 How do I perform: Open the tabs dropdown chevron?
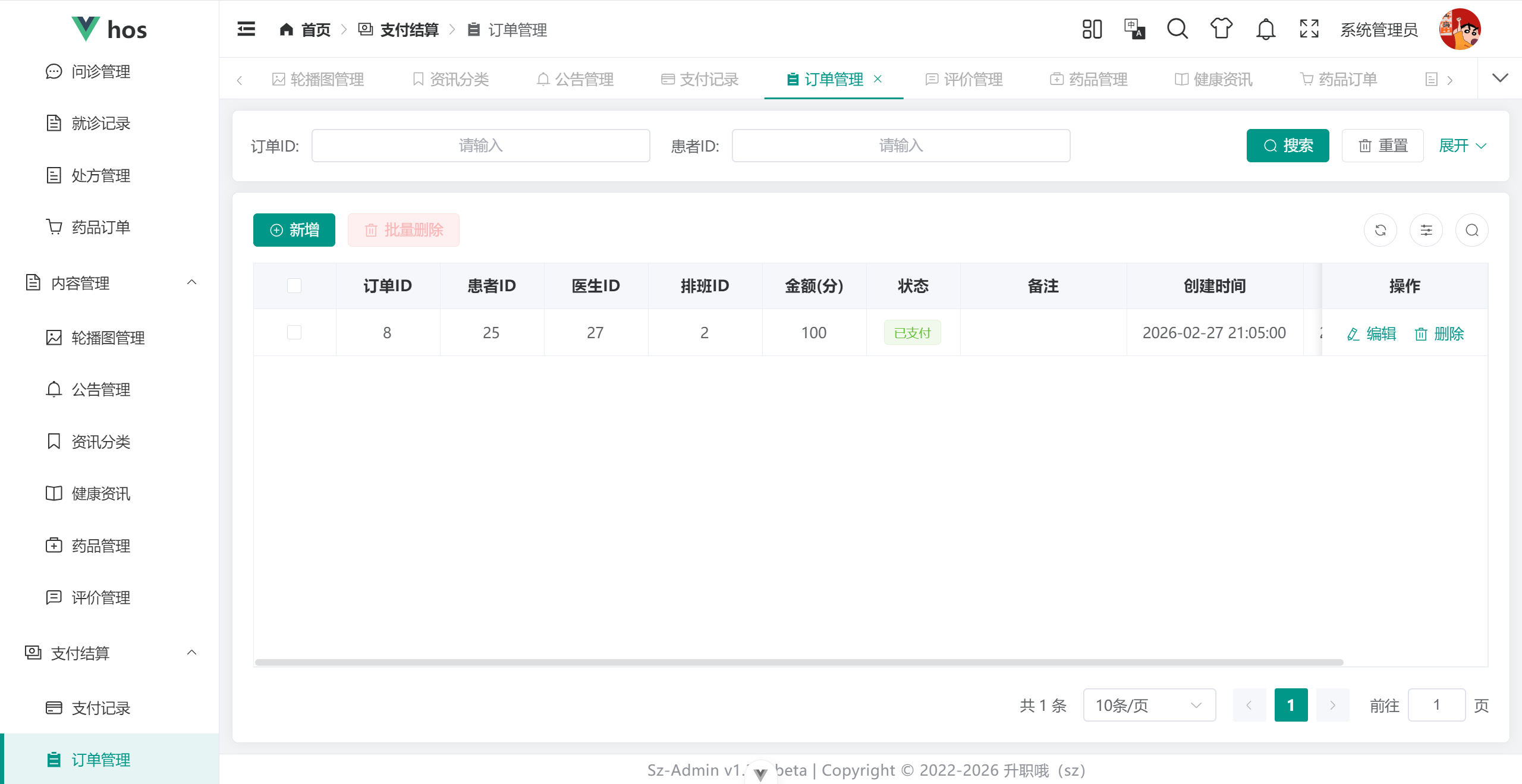tap(1500, 78)
